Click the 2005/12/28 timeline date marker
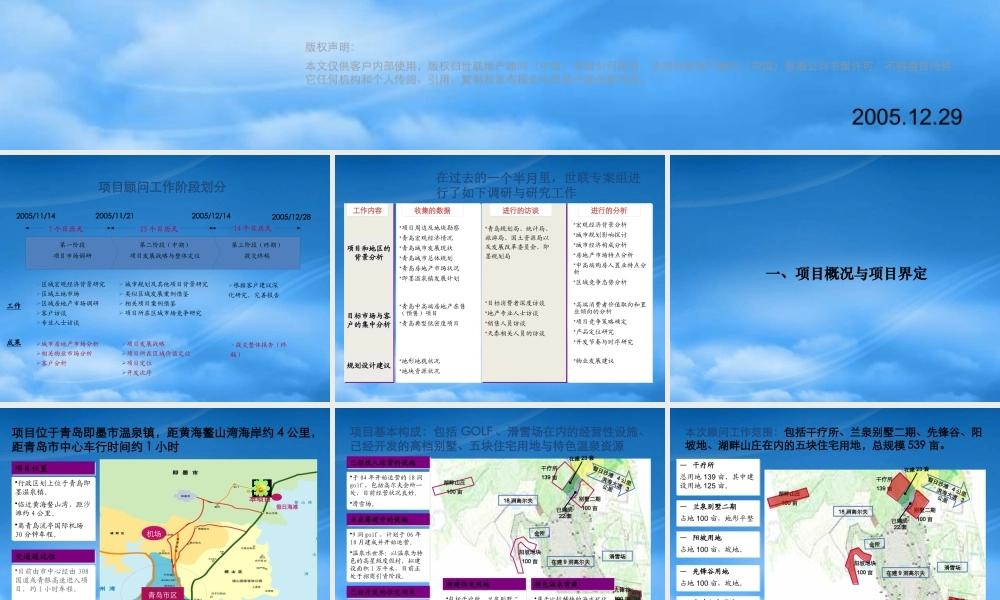Image resolution: width=1000 pixels, height=600 pixels. coord(291,217)
